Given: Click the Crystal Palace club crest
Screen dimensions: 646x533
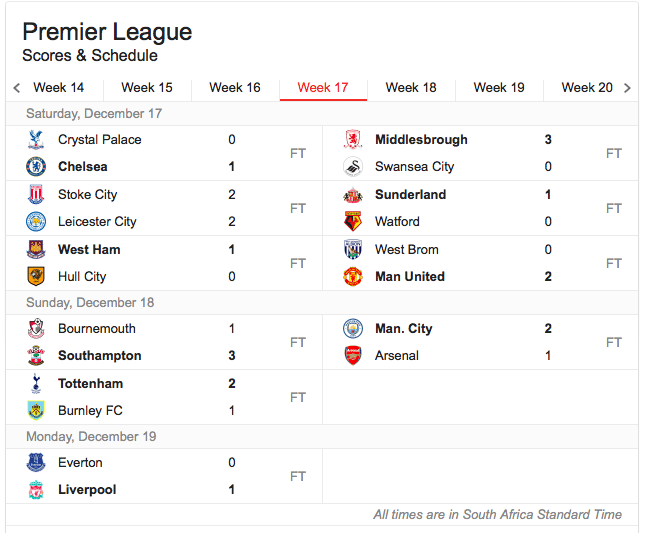Looking at the screenshot, I should [36, 140].
